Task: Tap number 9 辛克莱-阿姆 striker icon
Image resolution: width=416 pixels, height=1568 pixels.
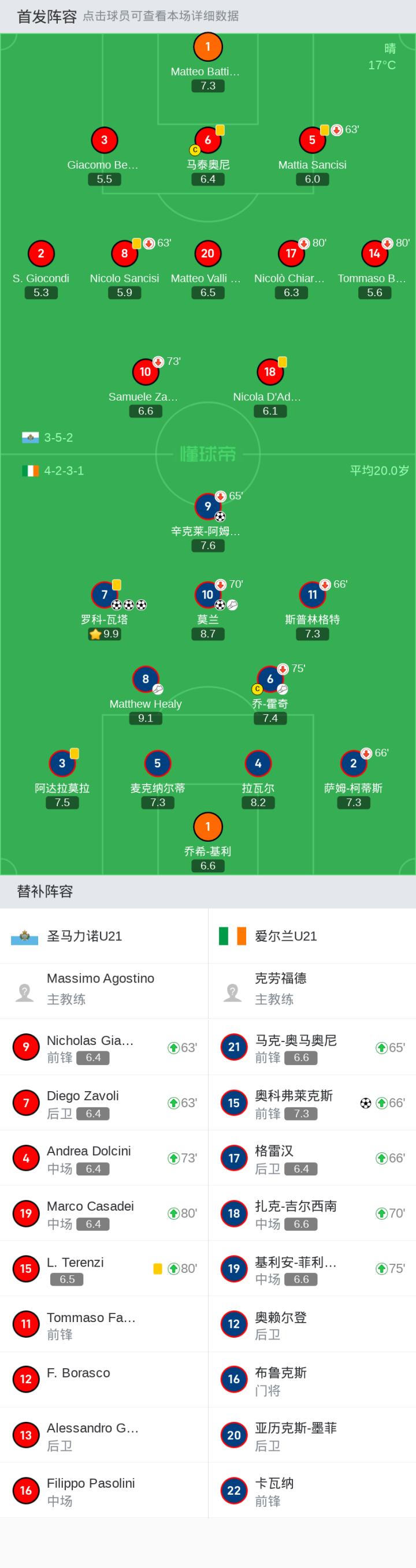Action: [207, 506]
